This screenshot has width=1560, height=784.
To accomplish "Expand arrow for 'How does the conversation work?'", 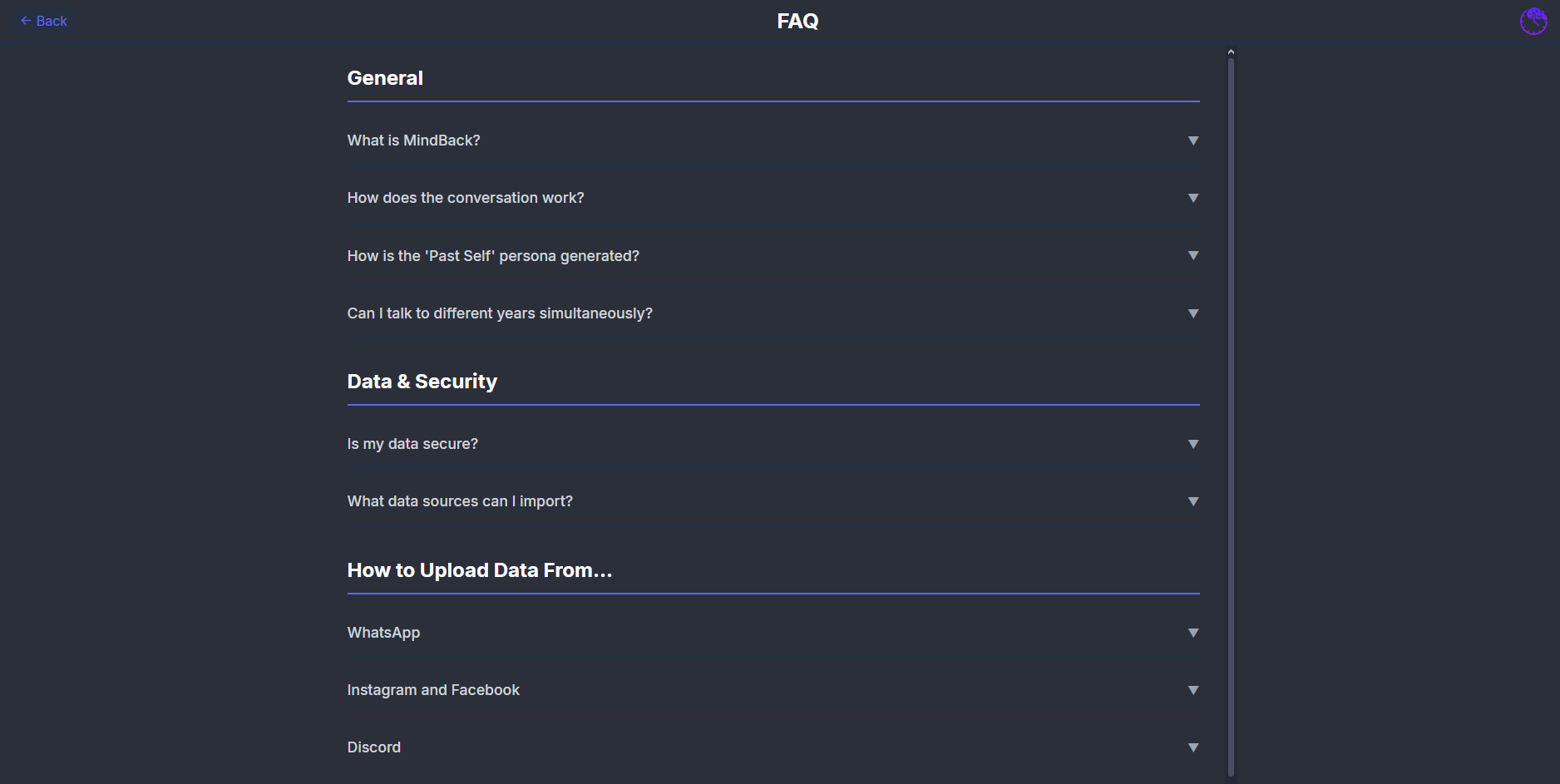I will (1193, 198).
